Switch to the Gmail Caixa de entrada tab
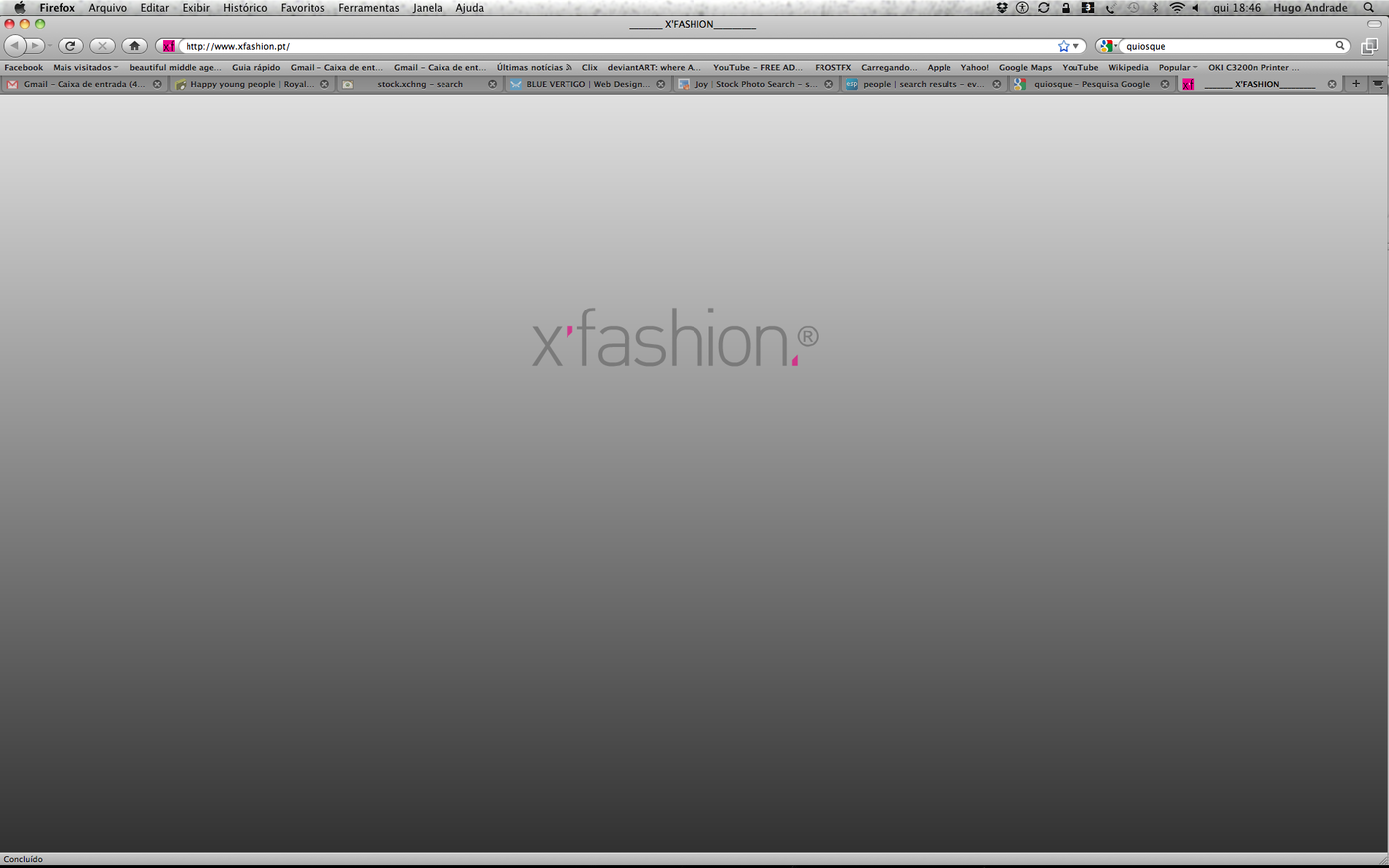1389x868 pixels. pyautogui.click(x=83, y=84)
